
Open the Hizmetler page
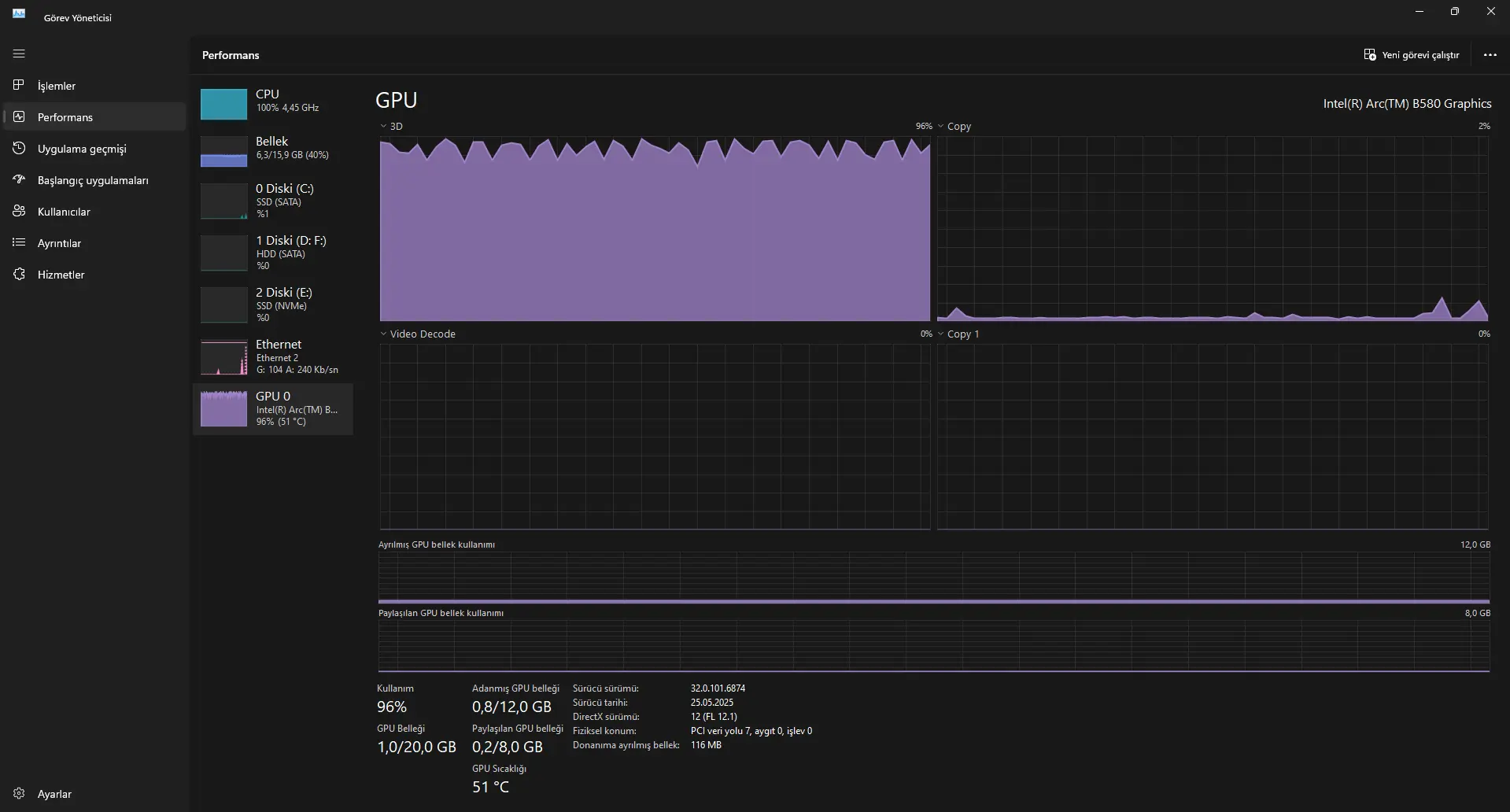coord(94,274)
